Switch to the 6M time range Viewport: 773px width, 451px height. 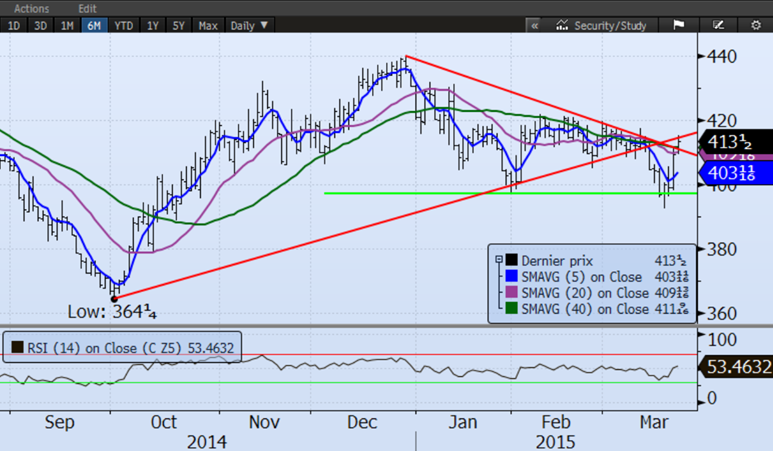coord(95,24)
